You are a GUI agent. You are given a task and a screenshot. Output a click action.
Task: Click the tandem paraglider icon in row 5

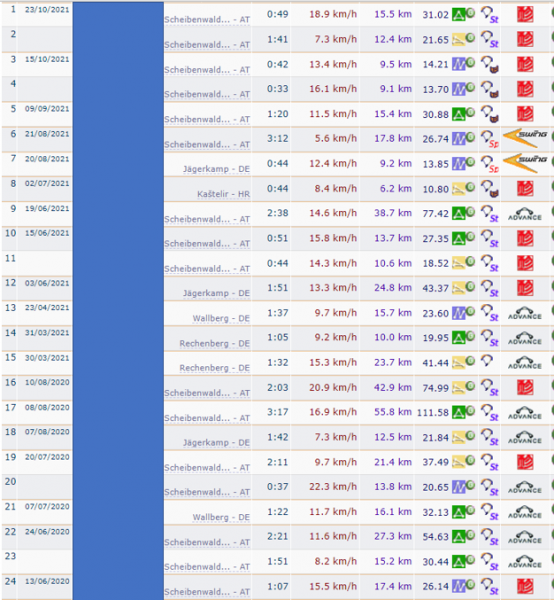490,114
